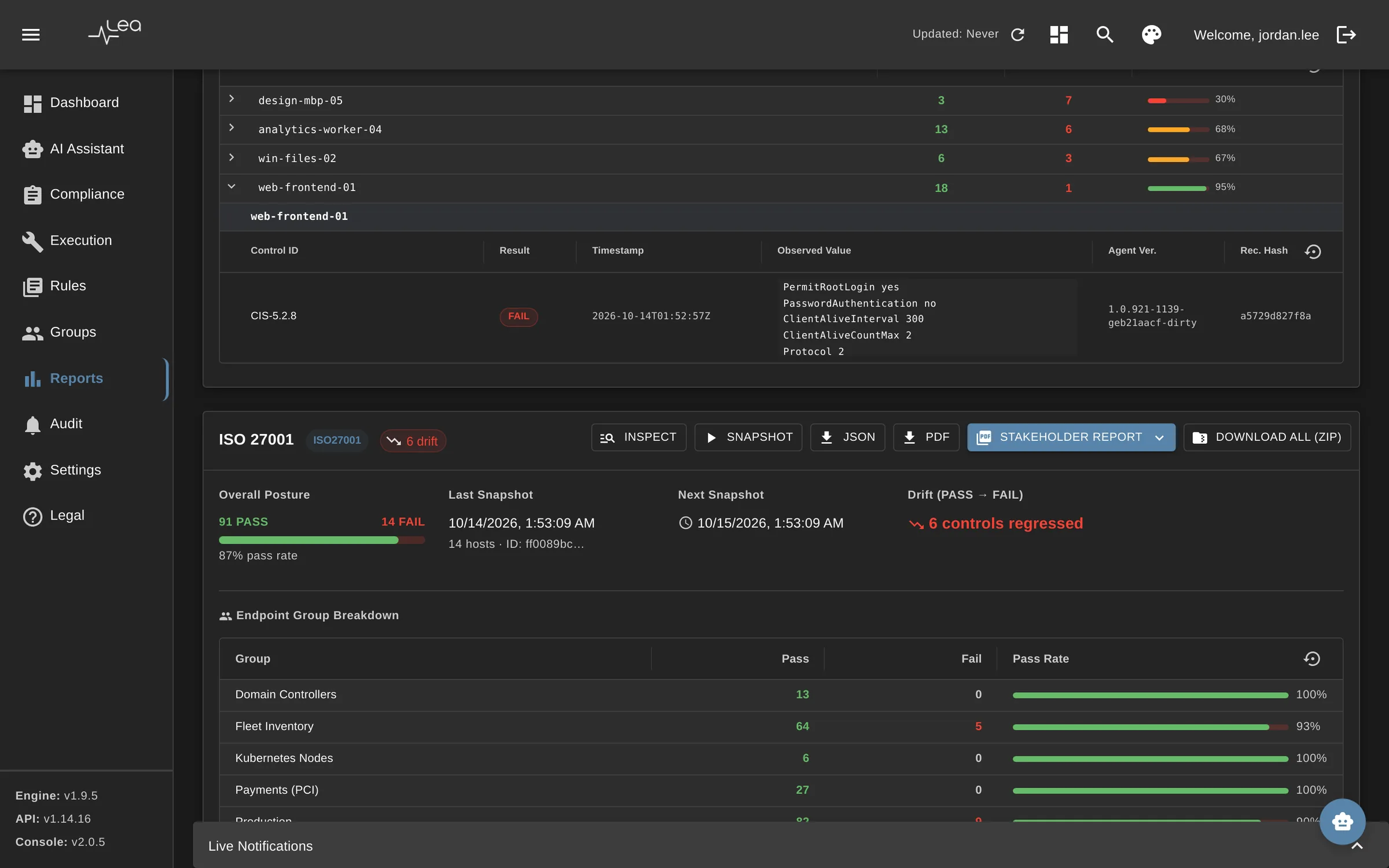The height and width of the screenshot is (868, 1389).
Task: Open the hamburger navigation menu
Action: (31, 35)
